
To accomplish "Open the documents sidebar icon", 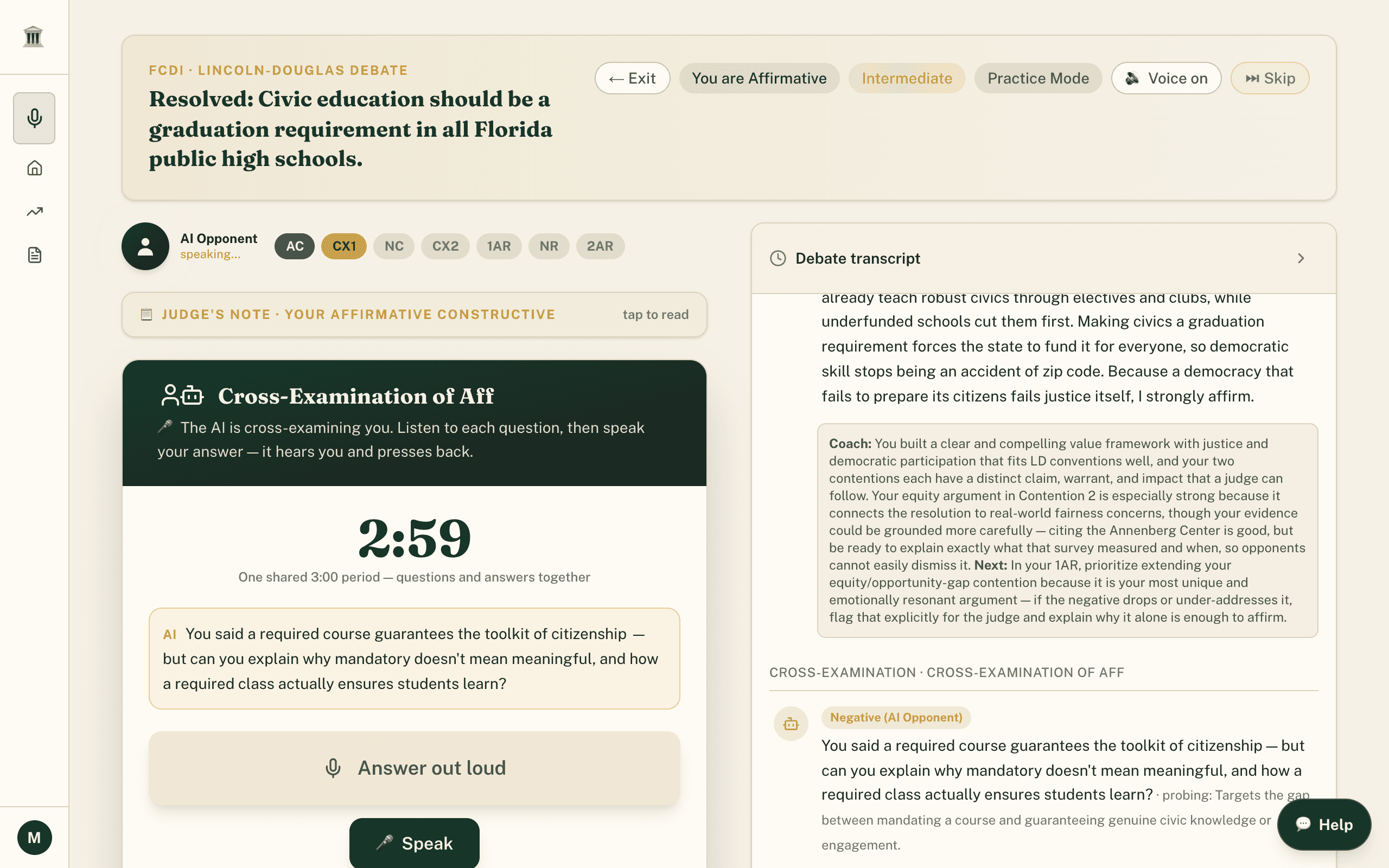I will coord(34,255).
